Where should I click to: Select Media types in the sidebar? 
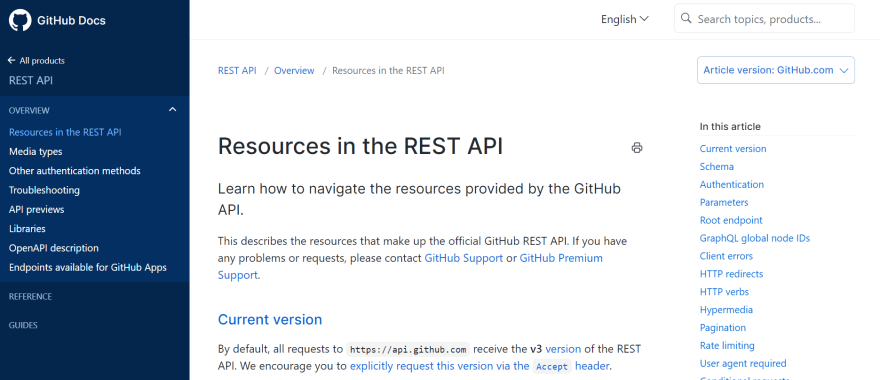pyautogui.click(x=35, y=152)
